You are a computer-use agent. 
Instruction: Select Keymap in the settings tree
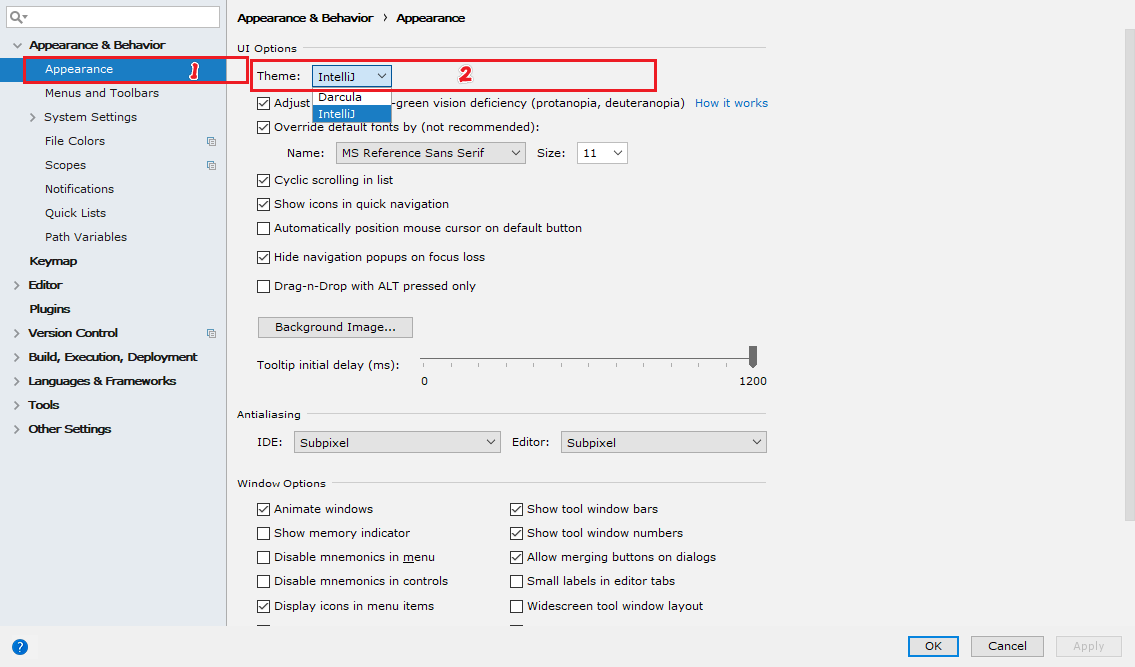click(x=53, y=261)
